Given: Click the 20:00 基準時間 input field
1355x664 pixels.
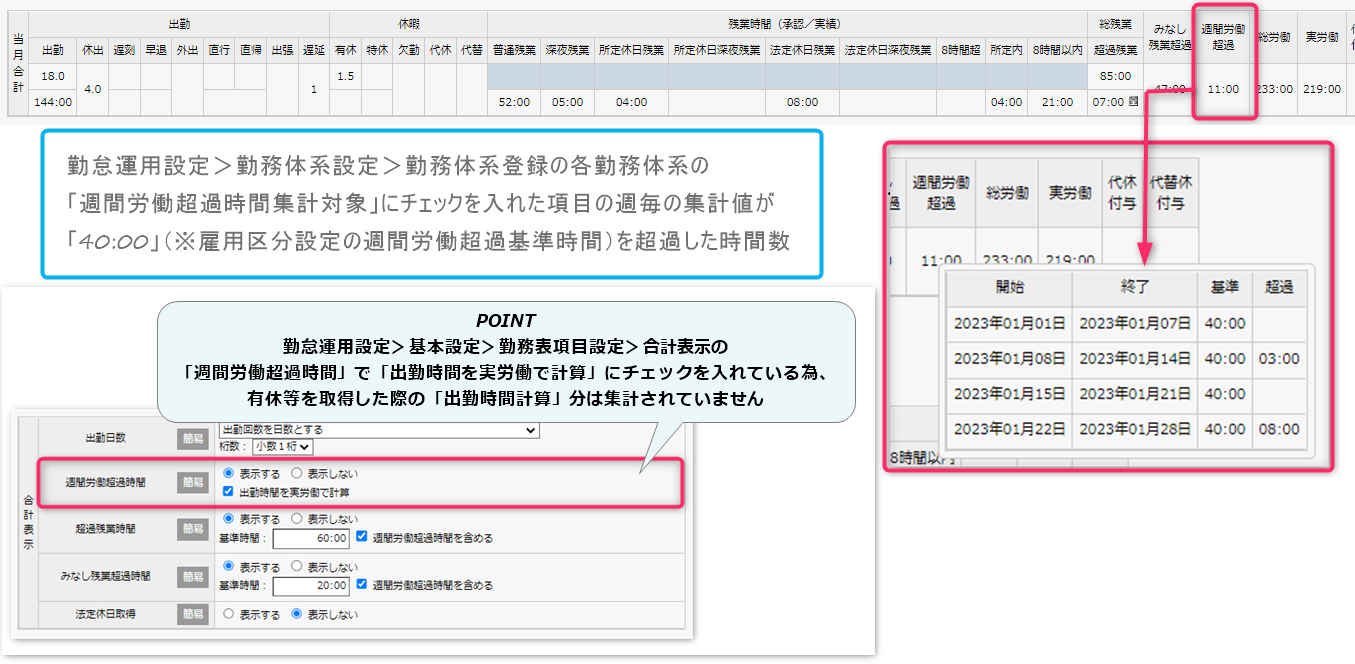Looking at the screenshot, I should coord(311,586).
